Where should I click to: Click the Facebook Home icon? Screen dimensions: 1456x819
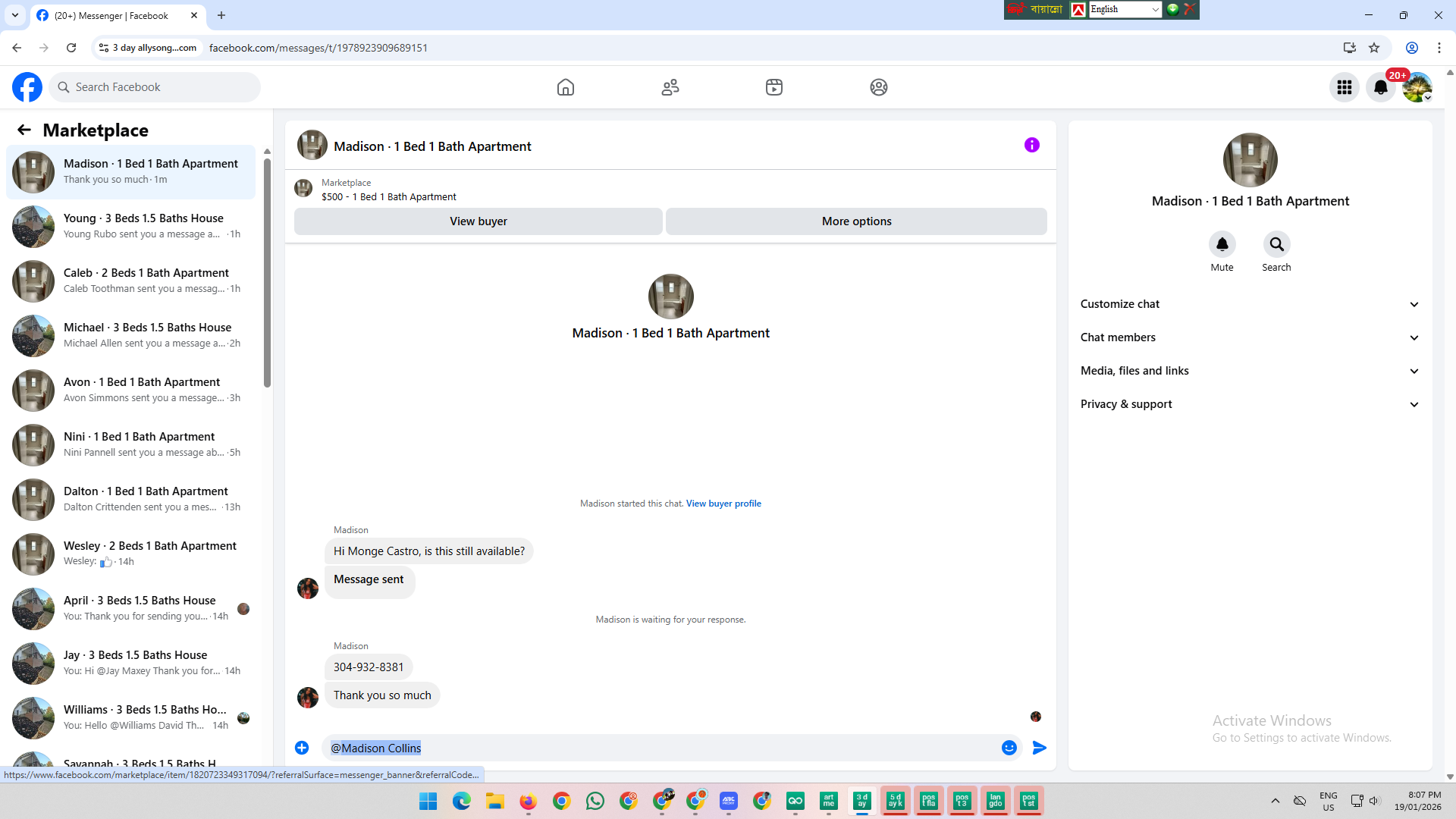[x=565, y=87]
